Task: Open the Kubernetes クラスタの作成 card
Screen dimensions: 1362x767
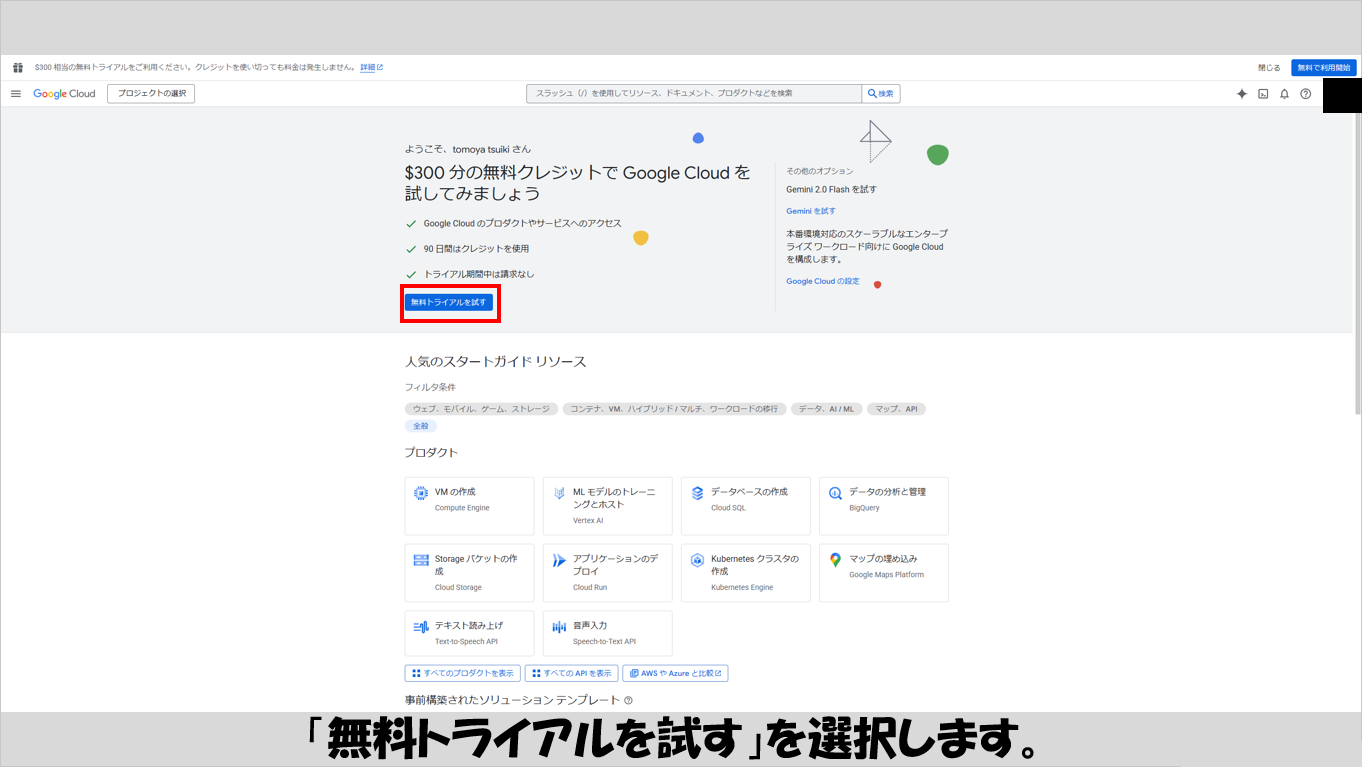Action: point(745,572)
